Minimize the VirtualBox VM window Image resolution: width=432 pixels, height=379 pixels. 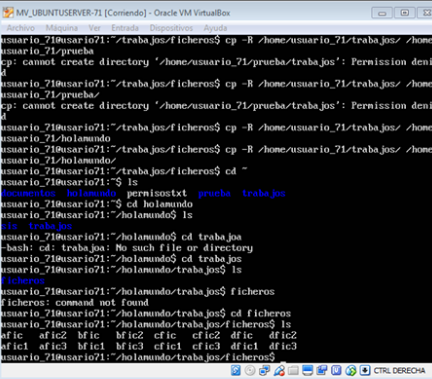pyautogui.click(x=382, y=13)
